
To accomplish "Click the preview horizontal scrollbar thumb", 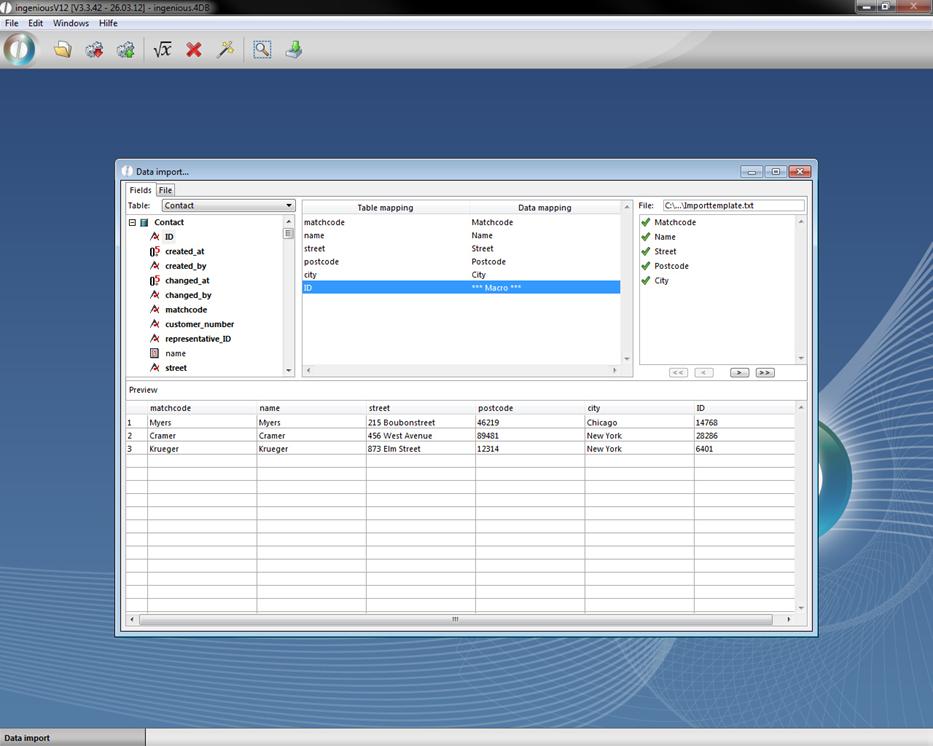I will (x=455, y=620).
